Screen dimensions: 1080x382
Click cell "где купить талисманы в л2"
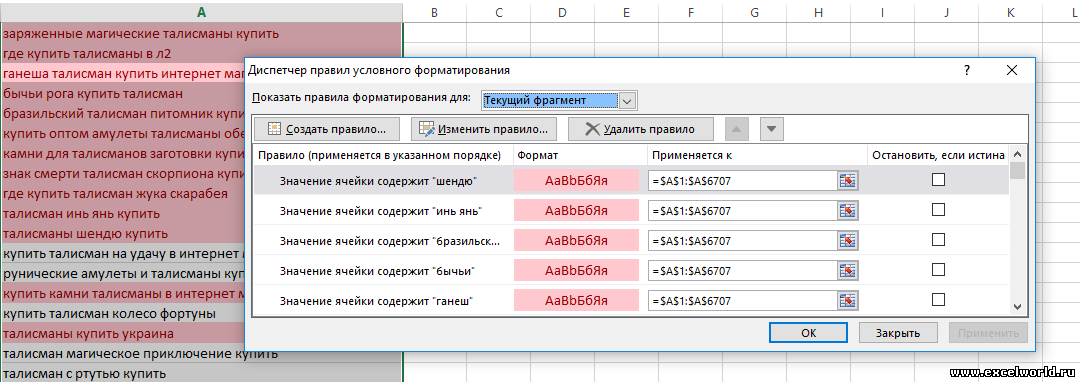[x=201, y=54]
